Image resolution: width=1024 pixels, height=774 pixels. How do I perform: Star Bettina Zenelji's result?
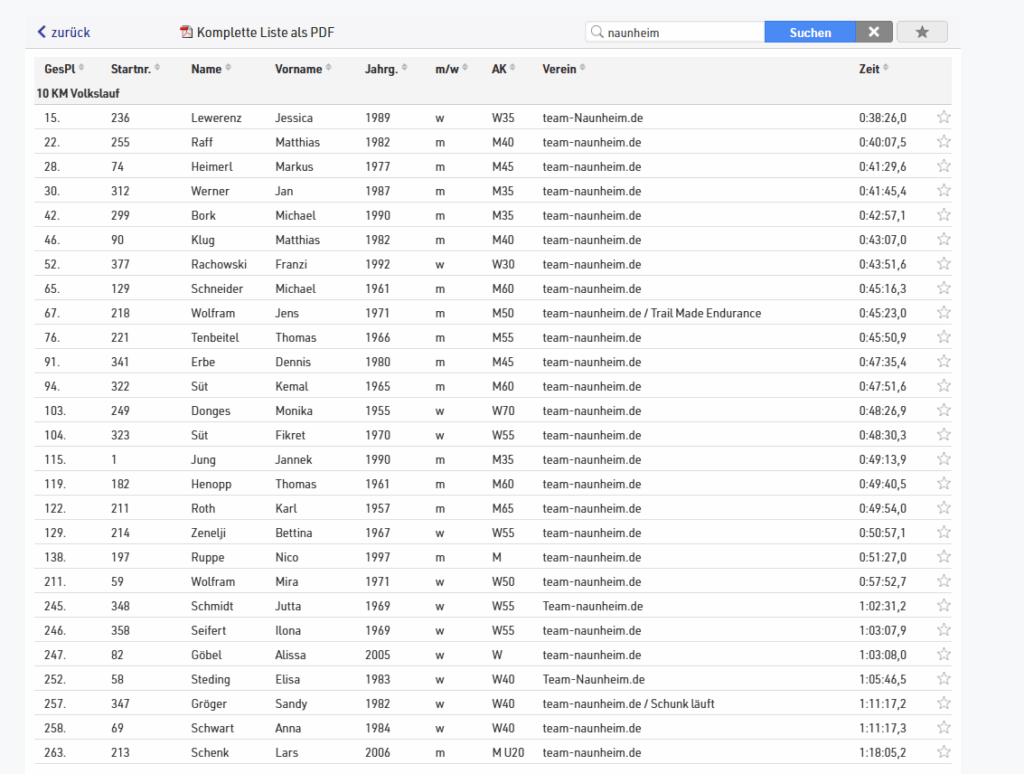(x=943, y=532)
